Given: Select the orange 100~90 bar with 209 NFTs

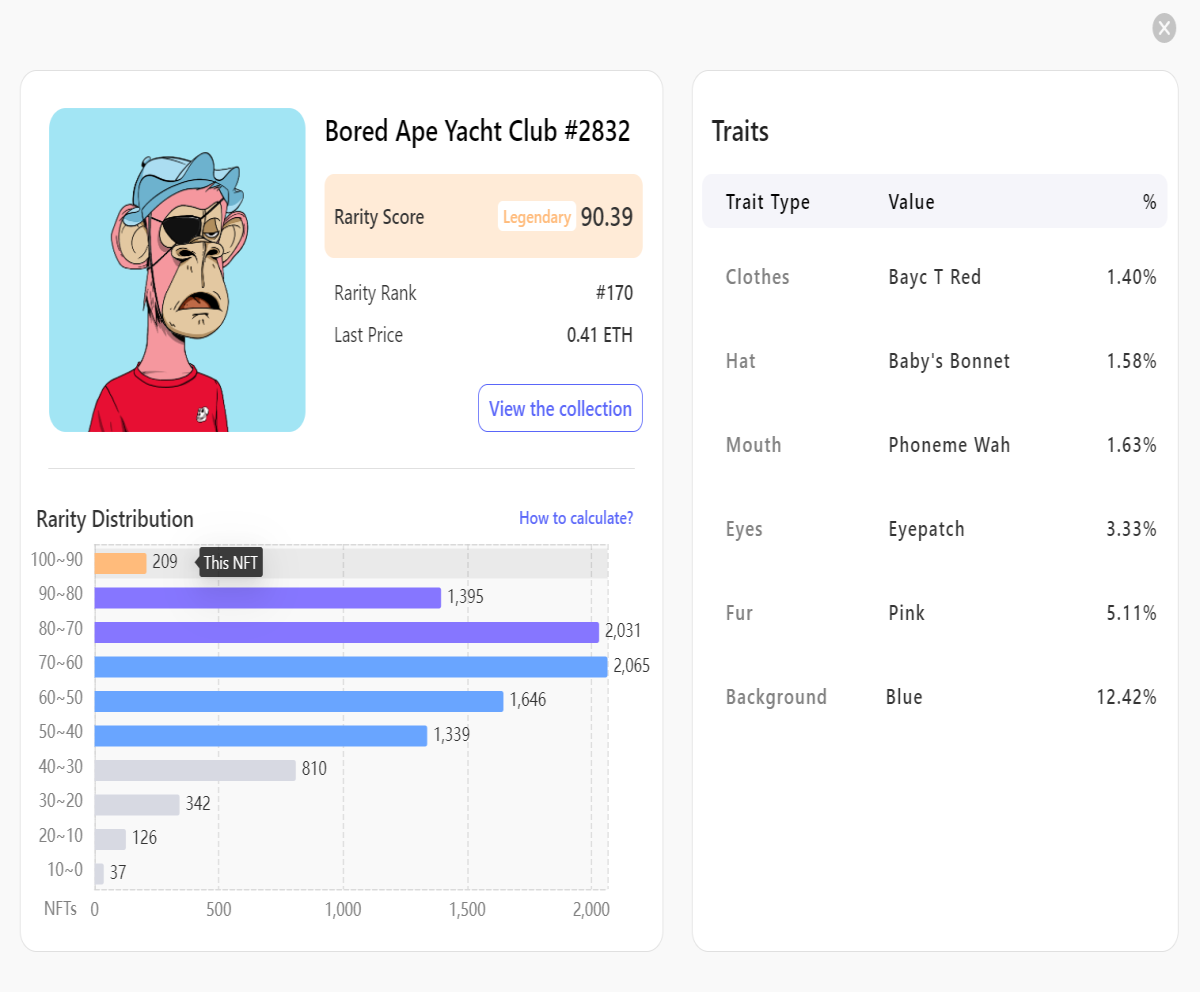Looking at the screenshot, I should (121, 563).
